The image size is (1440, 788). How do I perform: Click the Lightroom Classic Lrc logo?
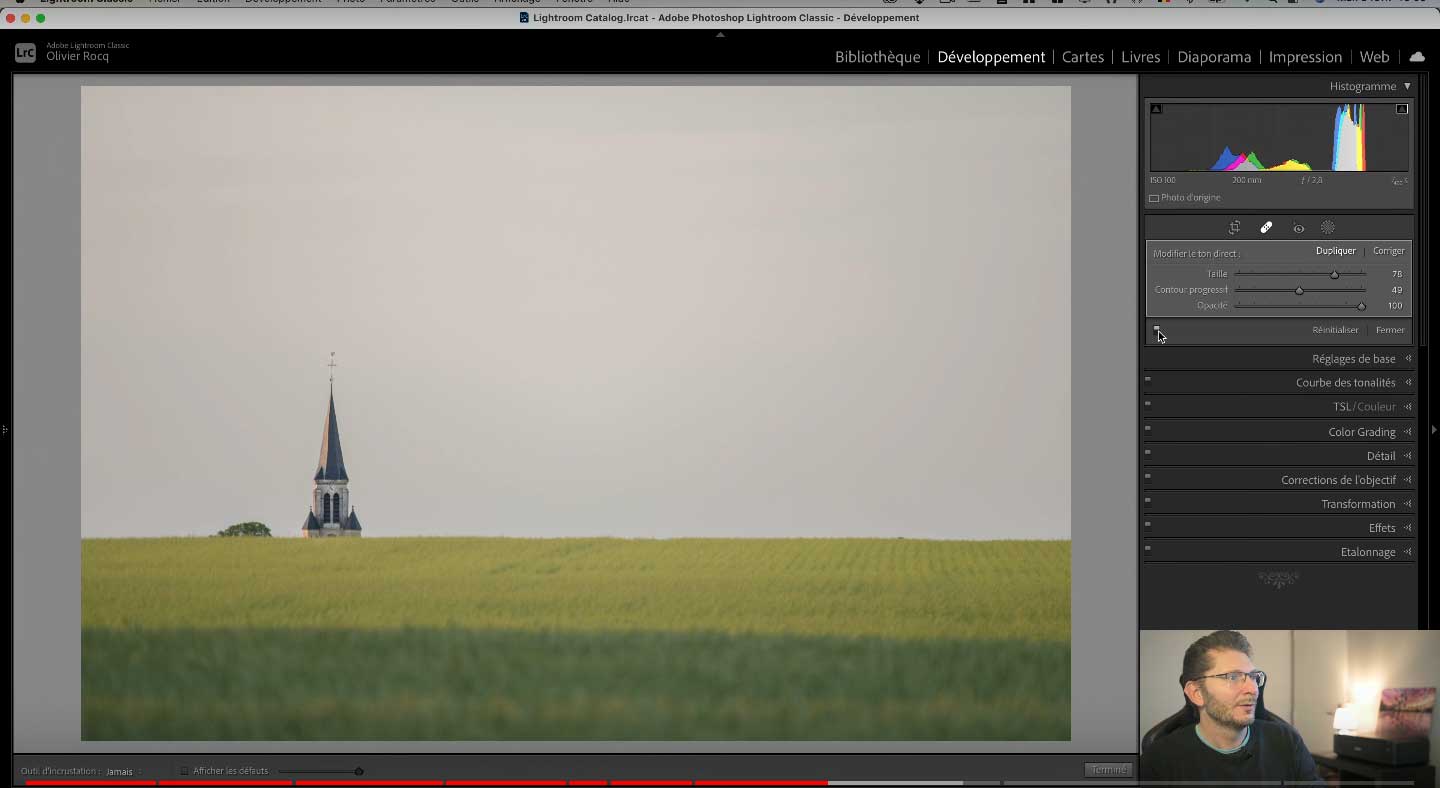coord(25,53)
